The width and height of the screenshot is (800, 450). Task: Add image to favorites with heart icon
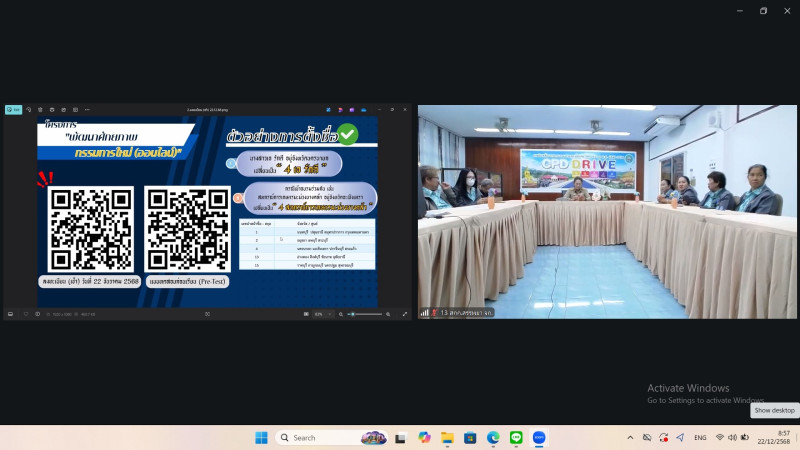[26, 314]
